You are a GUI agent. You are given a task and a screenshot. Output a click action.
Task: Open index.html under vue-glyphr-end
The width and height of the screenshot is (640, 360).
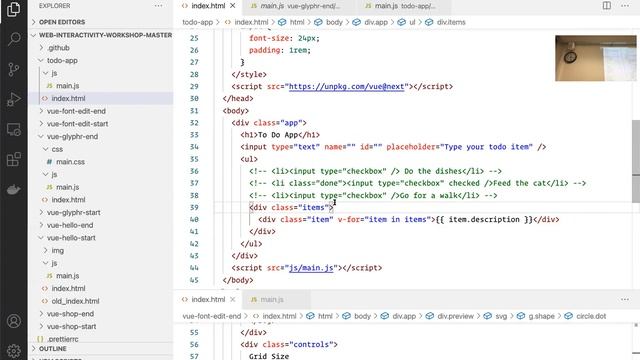[x=68, y=200]
